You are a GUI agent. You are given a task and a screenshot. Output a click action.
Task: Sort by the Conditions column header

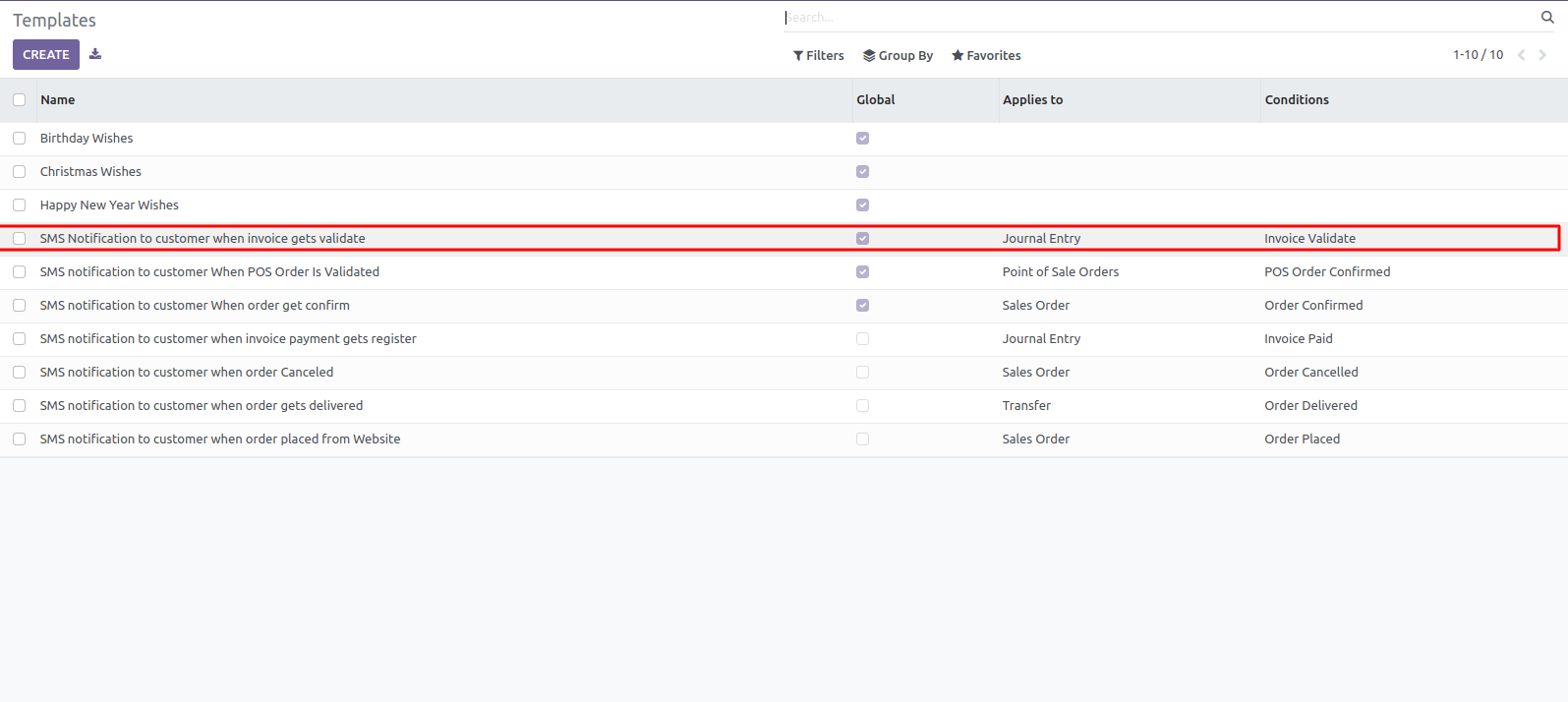[1296, 100]
